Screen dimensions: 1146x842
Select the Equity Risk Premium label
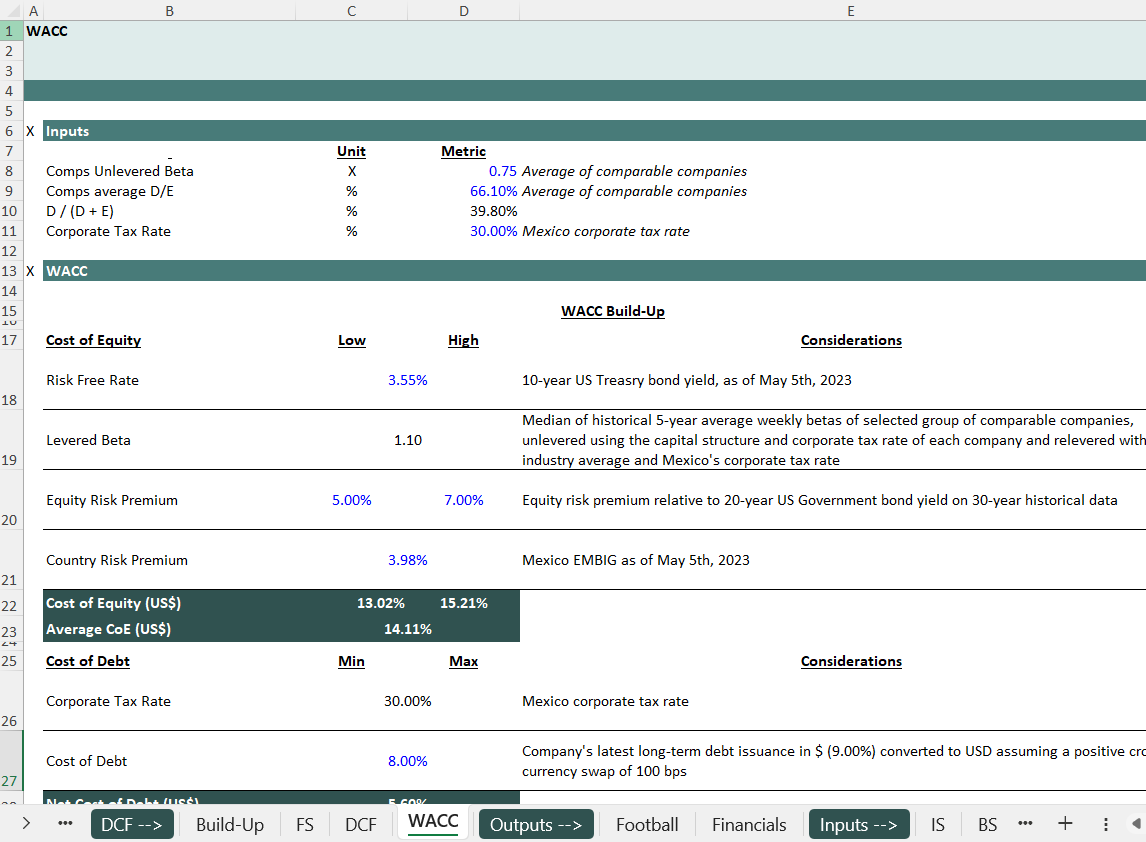[112, 500]
